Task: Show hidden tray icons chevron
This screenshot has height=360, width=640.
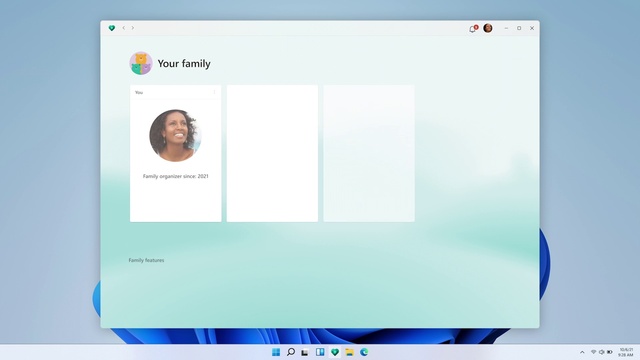Action: pos(582,352)
